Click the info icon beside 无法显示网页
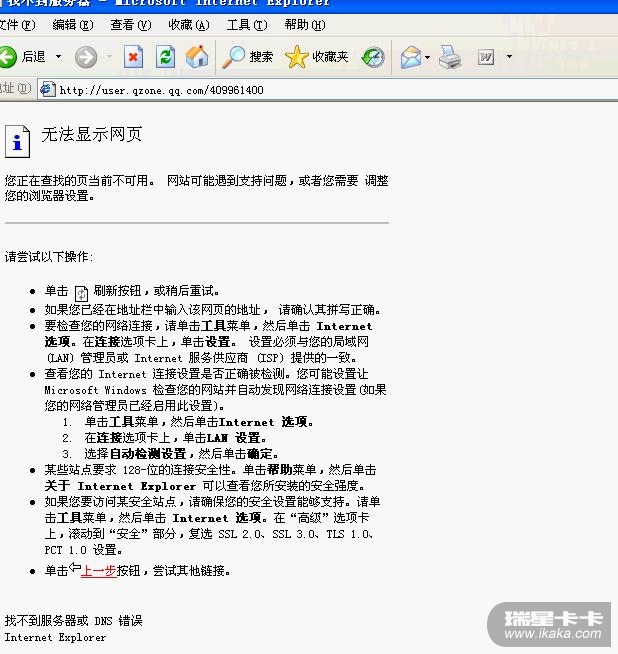618x654 pixels. [x=17, y=141]
